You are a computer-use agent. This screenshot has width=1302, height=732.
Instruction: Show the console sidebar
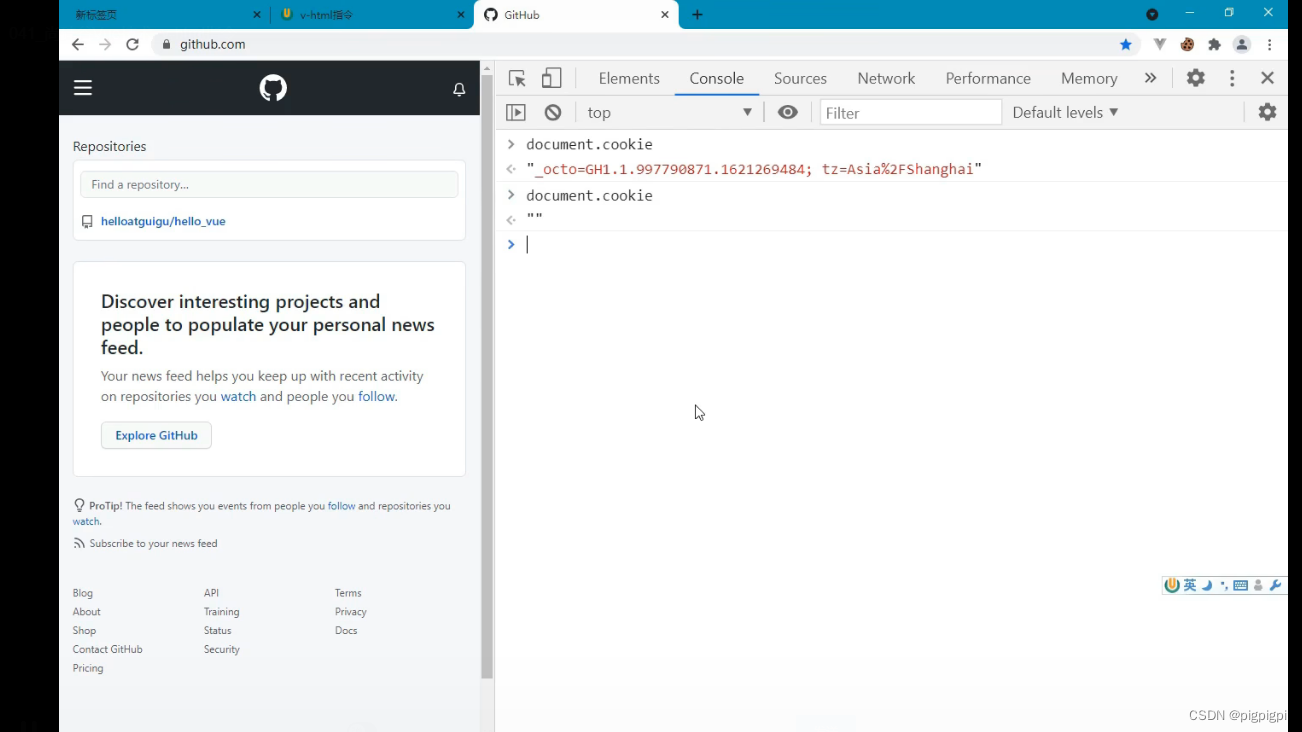click(516, 112)
